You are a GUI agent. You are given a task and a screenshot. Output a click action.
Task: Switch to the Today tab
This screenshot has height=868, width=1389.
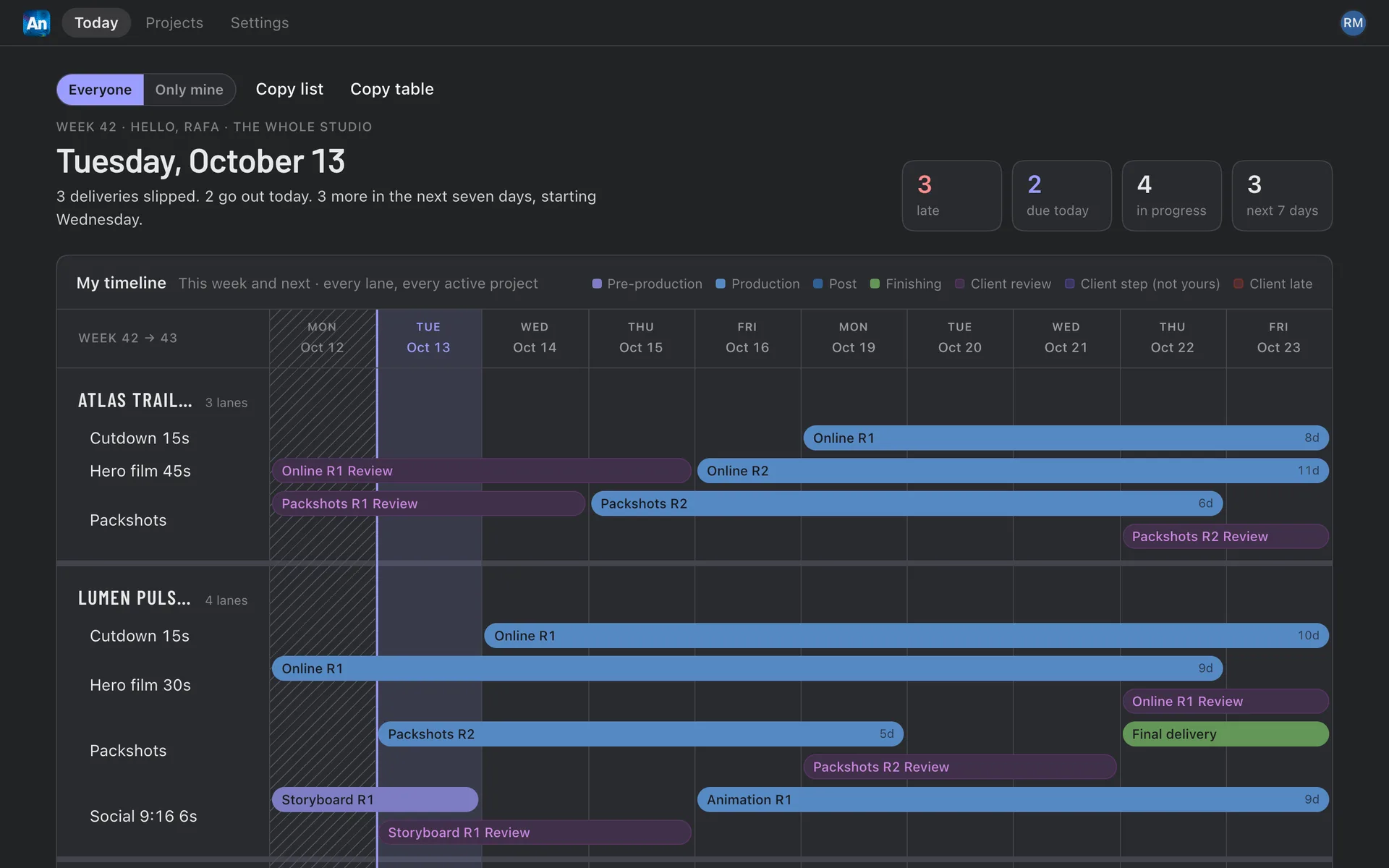point(96,23)
